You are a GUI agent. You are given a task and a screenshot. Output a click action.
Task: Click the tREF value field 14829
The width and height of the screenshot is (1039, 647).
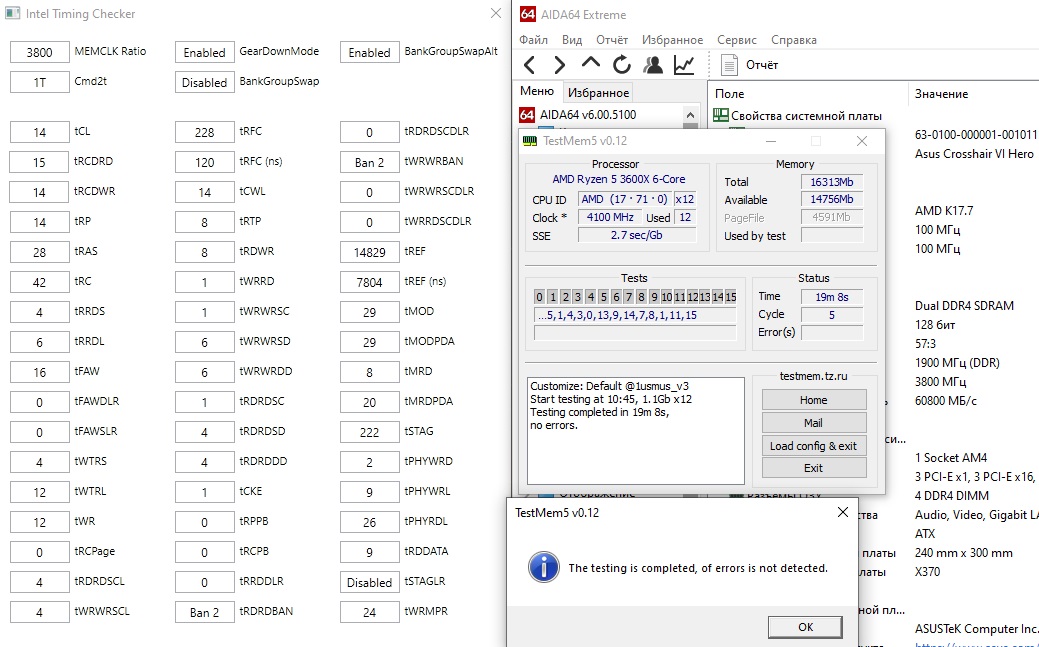click(x=370, y=252)
